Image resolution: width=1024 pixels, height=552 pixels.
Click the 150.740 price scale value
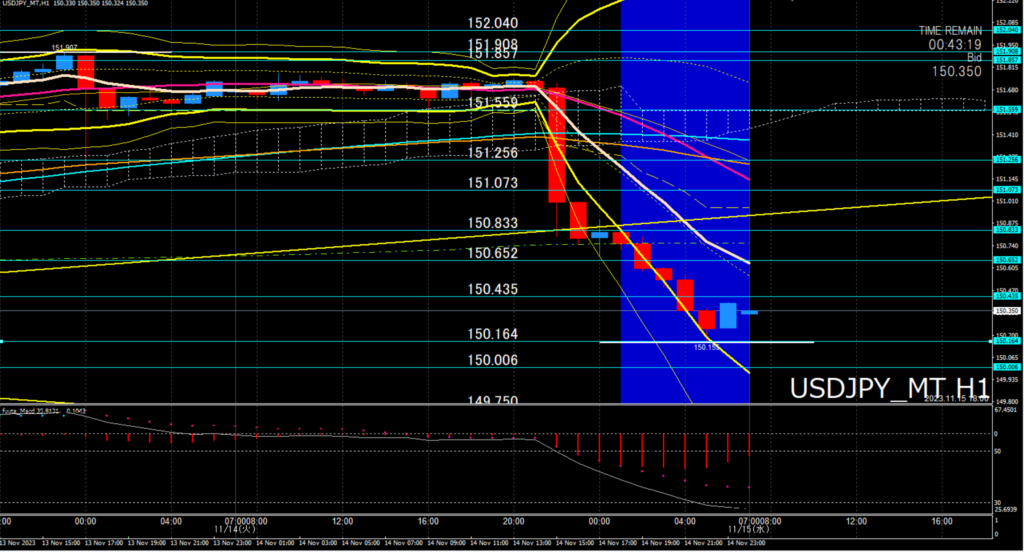tap(1007, 246)
